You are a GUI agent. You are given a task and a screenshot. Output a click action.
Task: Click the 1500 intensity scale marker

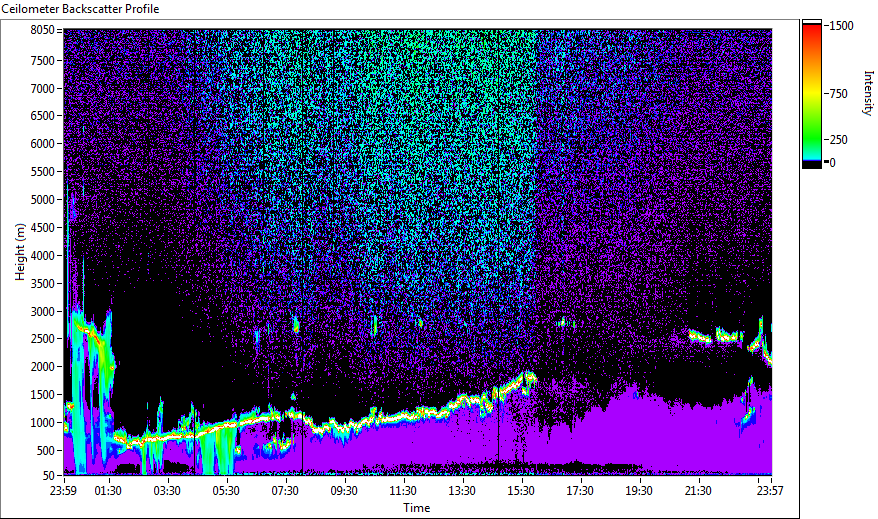[841, 26]
